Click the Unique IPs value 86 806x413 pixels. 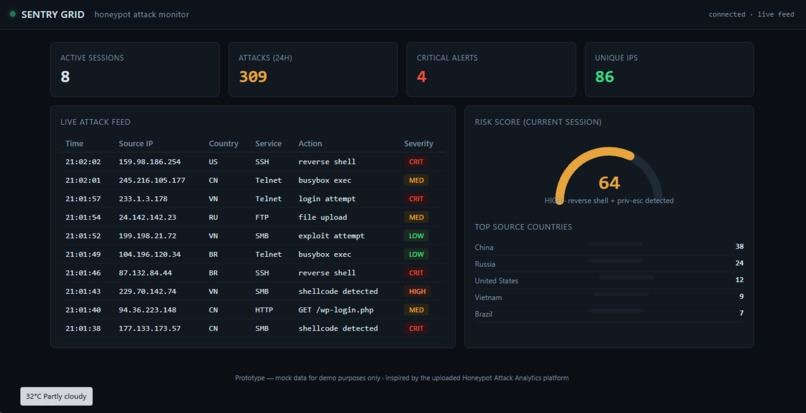coord(604,77)
